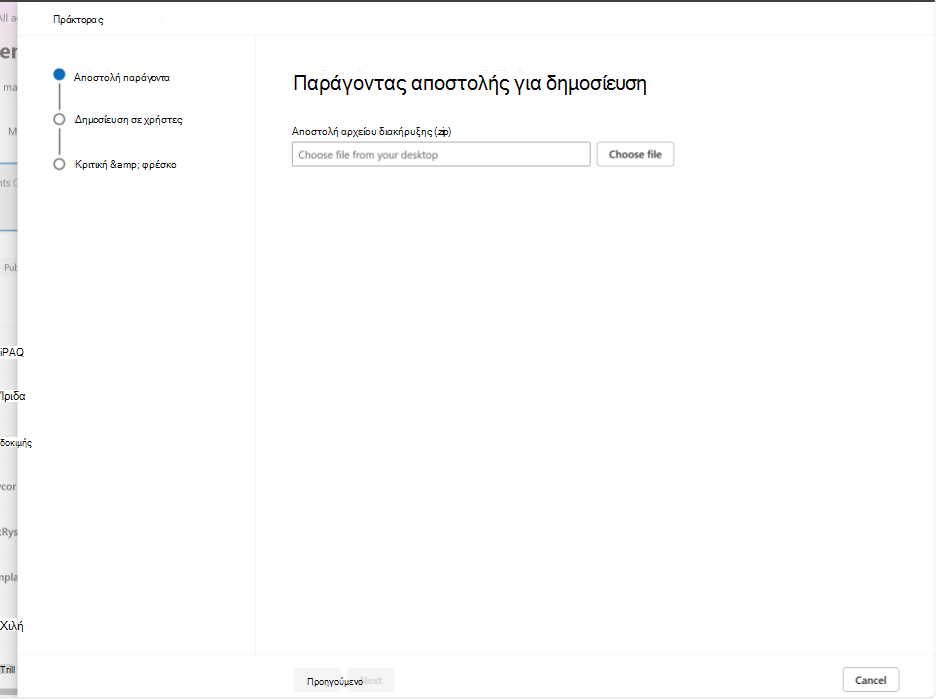Click the Choose file from your desktop field
Image resolution: width=936 pixels, height=700 pixels.
[441, 155]
